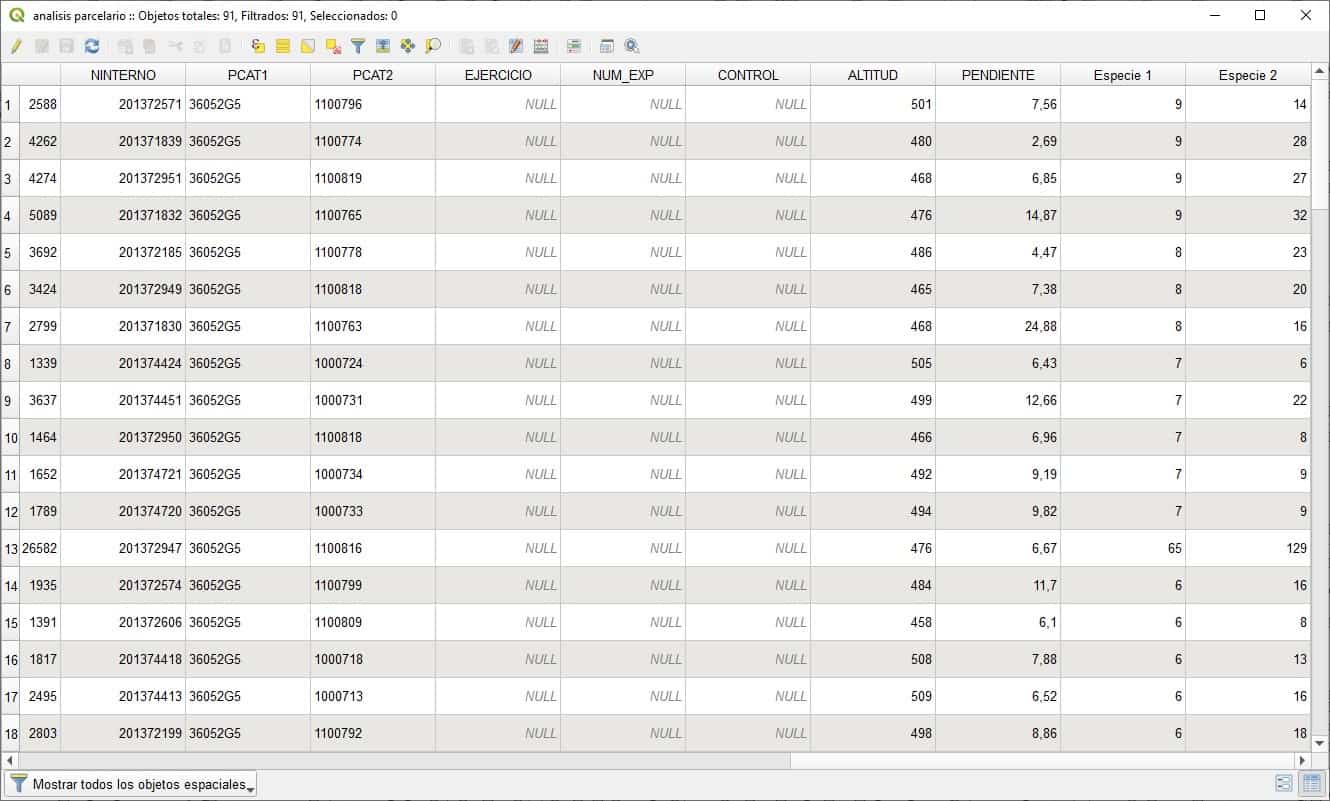The height and width of the screenshot is (801, 1330).
Task: Open the field calculator
Action: 541,46
